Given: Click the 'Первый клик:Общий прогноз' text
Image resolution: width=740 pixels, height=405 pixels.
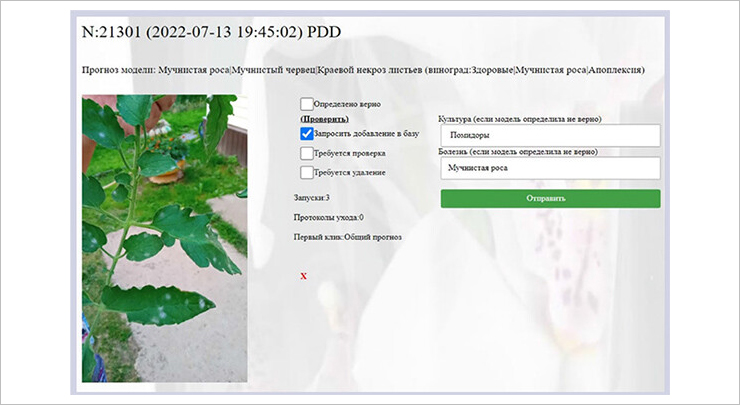Looking at the screenshot, I should point(348,238).
